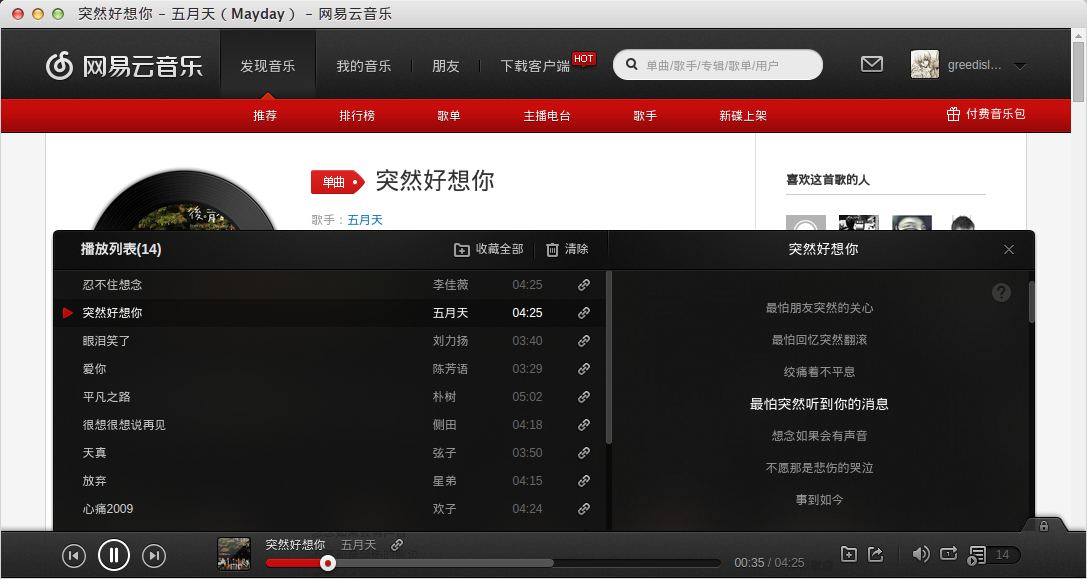The width and height of the screenshot is (1087, 579).
Task: Open the 我的音乐 tab
Action: coord(364,66)
